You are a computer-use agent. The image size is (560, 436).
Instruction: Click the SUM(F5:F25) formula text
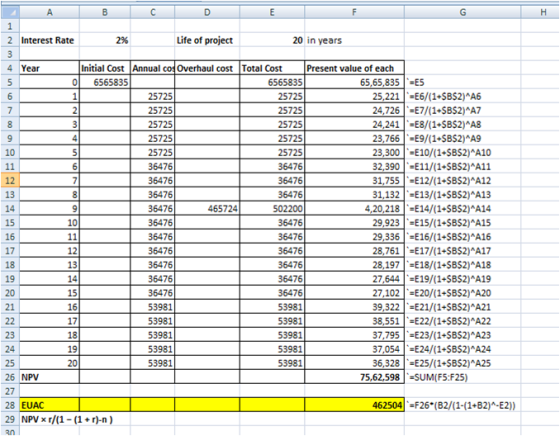click(x=437, y=377)
